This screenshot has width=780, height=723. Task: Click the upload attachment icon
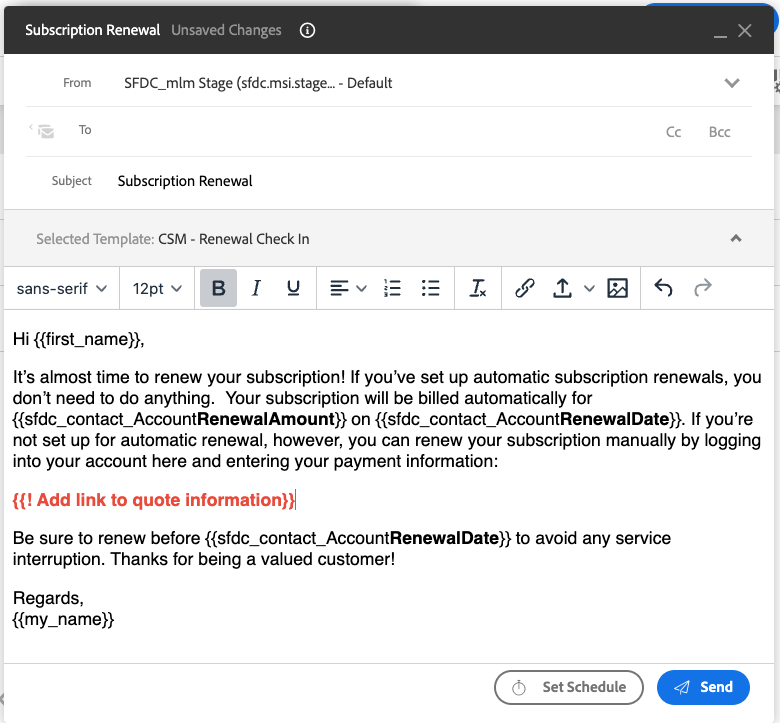click(x=563, y=288)
